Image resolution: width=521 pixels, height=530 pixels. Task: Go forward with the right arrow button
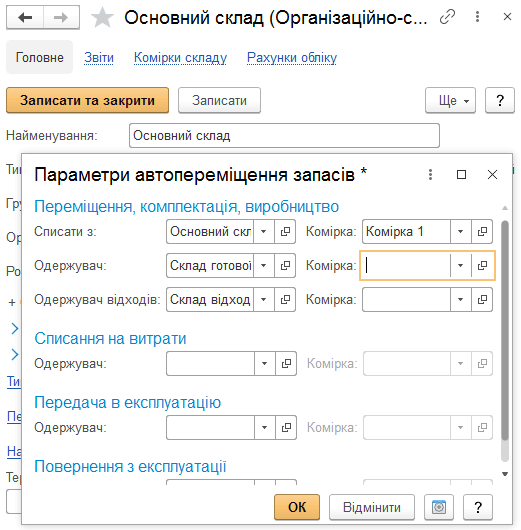61,17
